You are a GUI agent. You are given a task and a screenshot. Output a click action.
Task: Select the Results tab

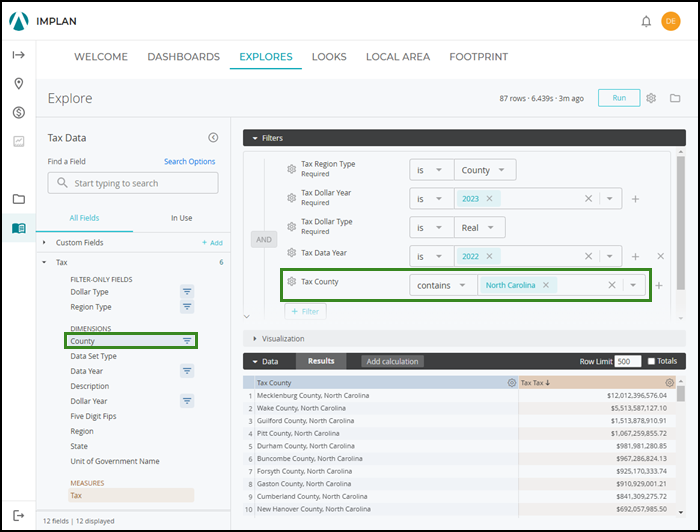pos(321,361)
